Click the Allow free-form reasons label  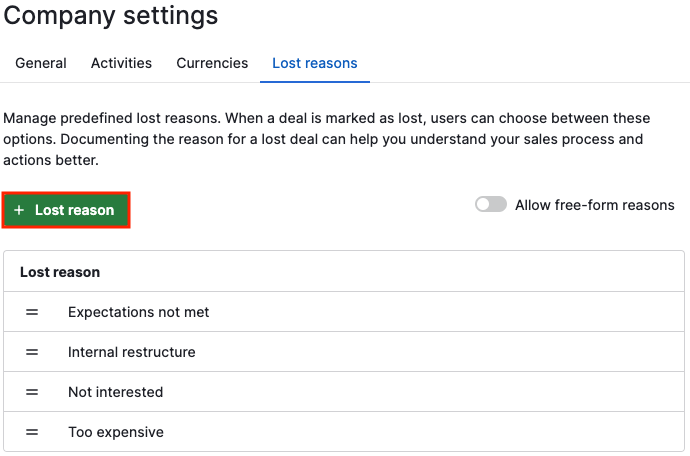point(595,205)
